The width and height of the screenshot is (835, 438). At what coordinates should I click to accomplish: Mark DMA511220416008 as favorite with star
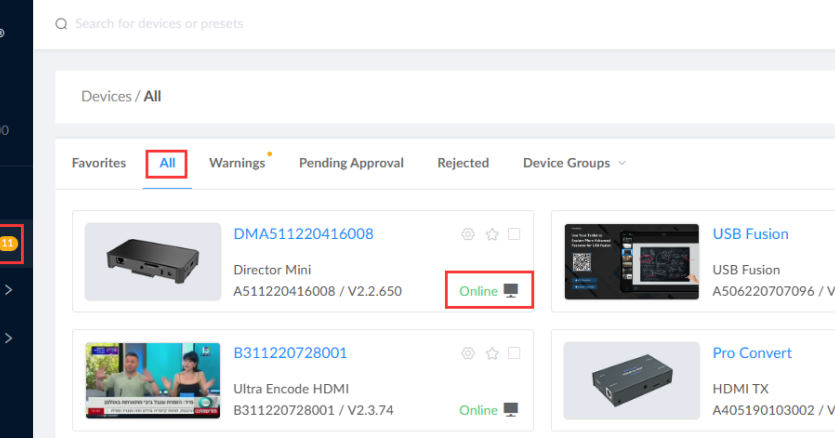pyautogui.click(x=492, y=234)
